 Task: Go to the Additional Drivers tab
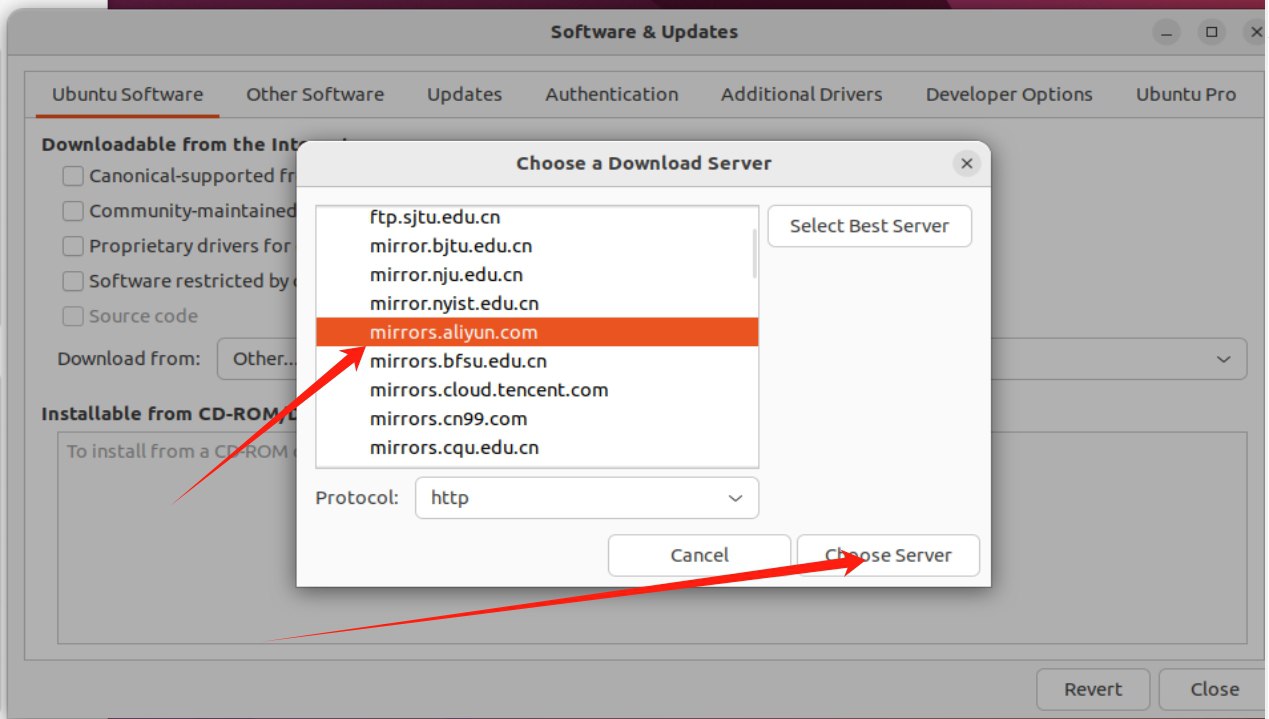[801, 95]
